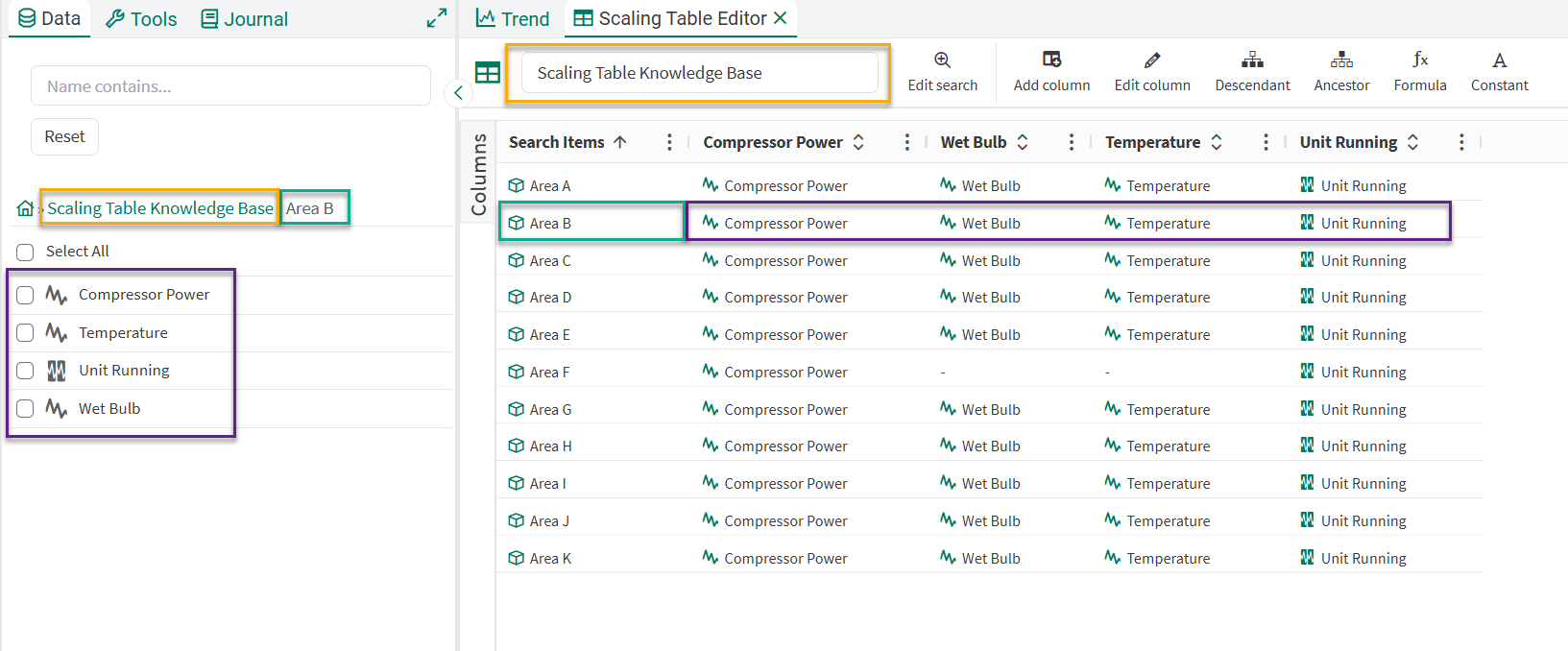The width and height of the screenshot is (1568, 651).
Task: Sort by the Wet Bulb column
Action: (1023, 142)
